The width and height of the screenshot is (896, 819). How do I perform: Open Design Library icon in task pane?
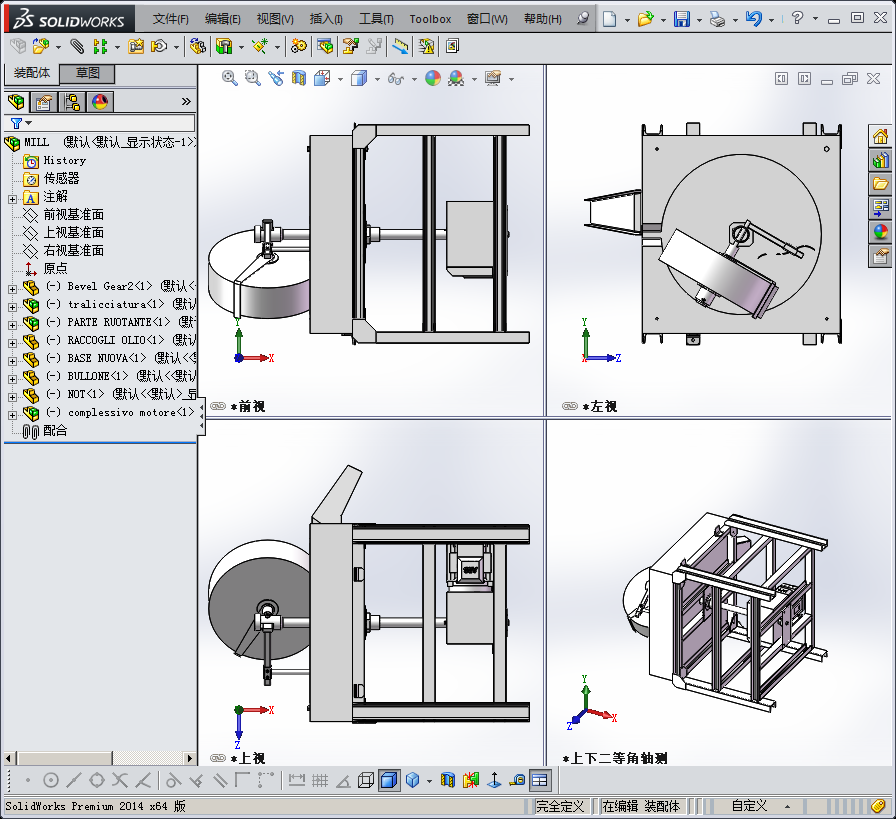[881, 160]
